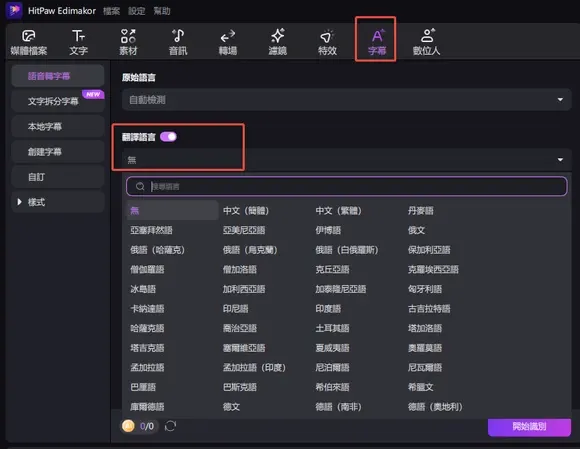Choose 中文（簡體） language
Viewport: 580px width, 449px height.
click(246, 210)
